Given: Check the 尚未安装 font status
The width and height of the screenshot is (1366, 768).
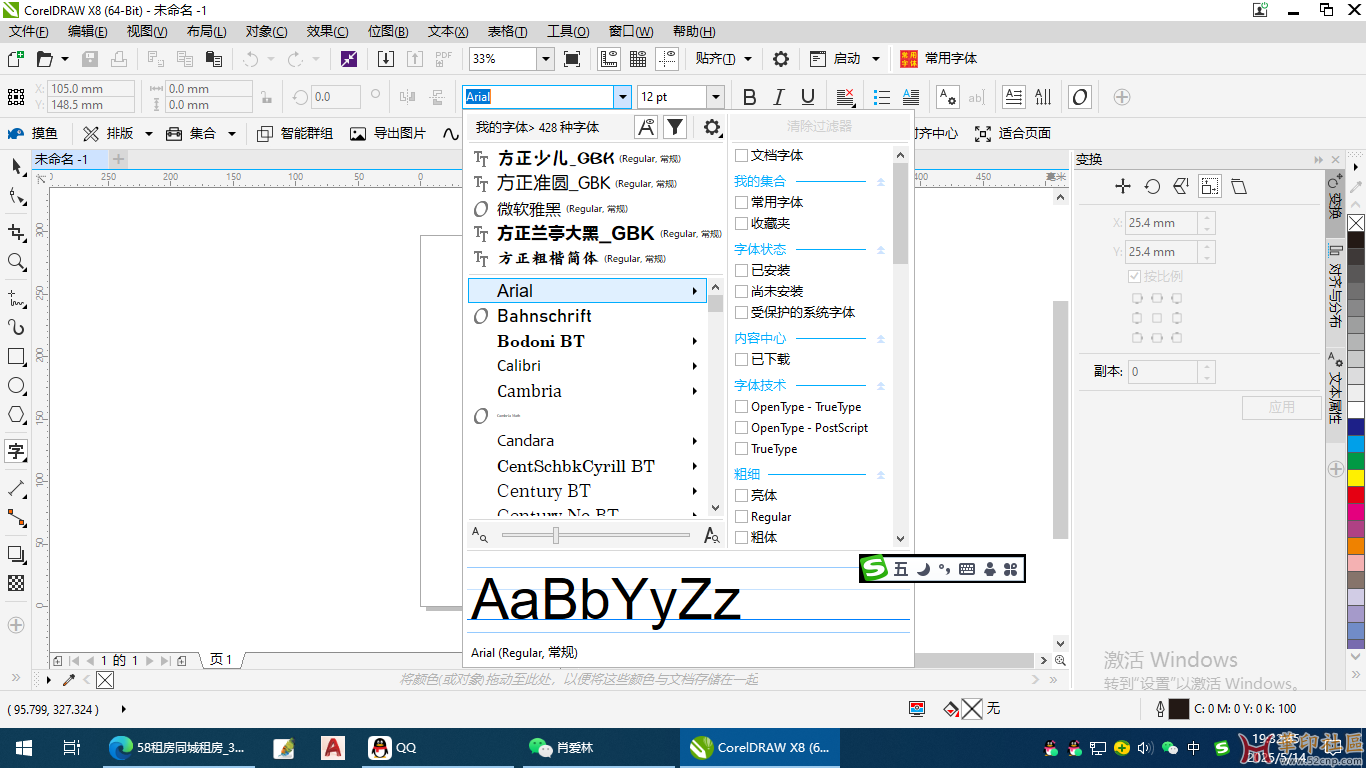Looking at the screenshot, I should click(x=741, y=291).
